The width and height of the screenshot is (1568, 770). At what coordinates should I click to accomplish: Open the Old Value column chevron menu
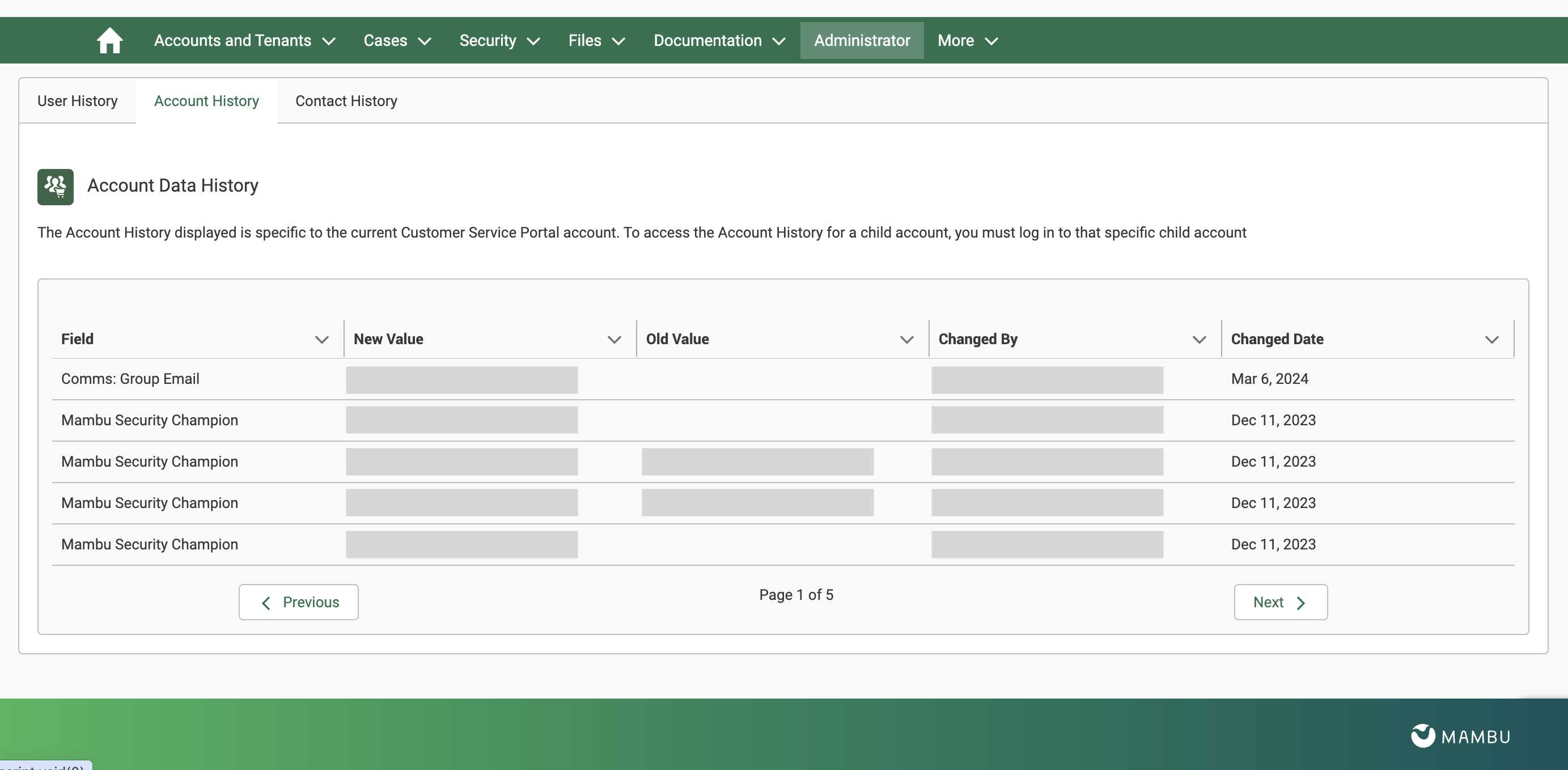[906, 340]
